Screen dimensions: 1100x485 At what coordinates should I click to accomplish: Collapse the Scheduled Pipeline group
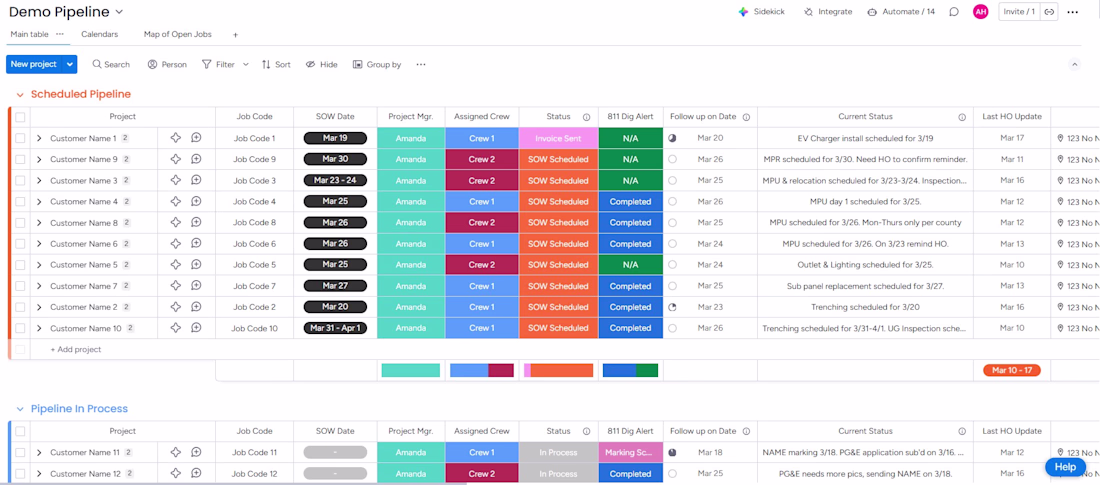[20, 95]
